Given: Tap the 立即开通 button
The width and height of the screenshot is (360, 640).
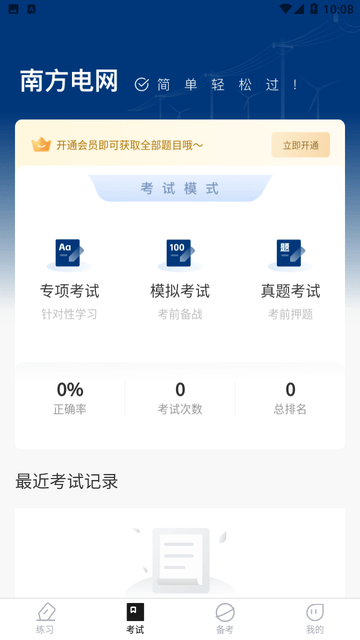Looking at the screenshot, I should click(x=301, y=145).
